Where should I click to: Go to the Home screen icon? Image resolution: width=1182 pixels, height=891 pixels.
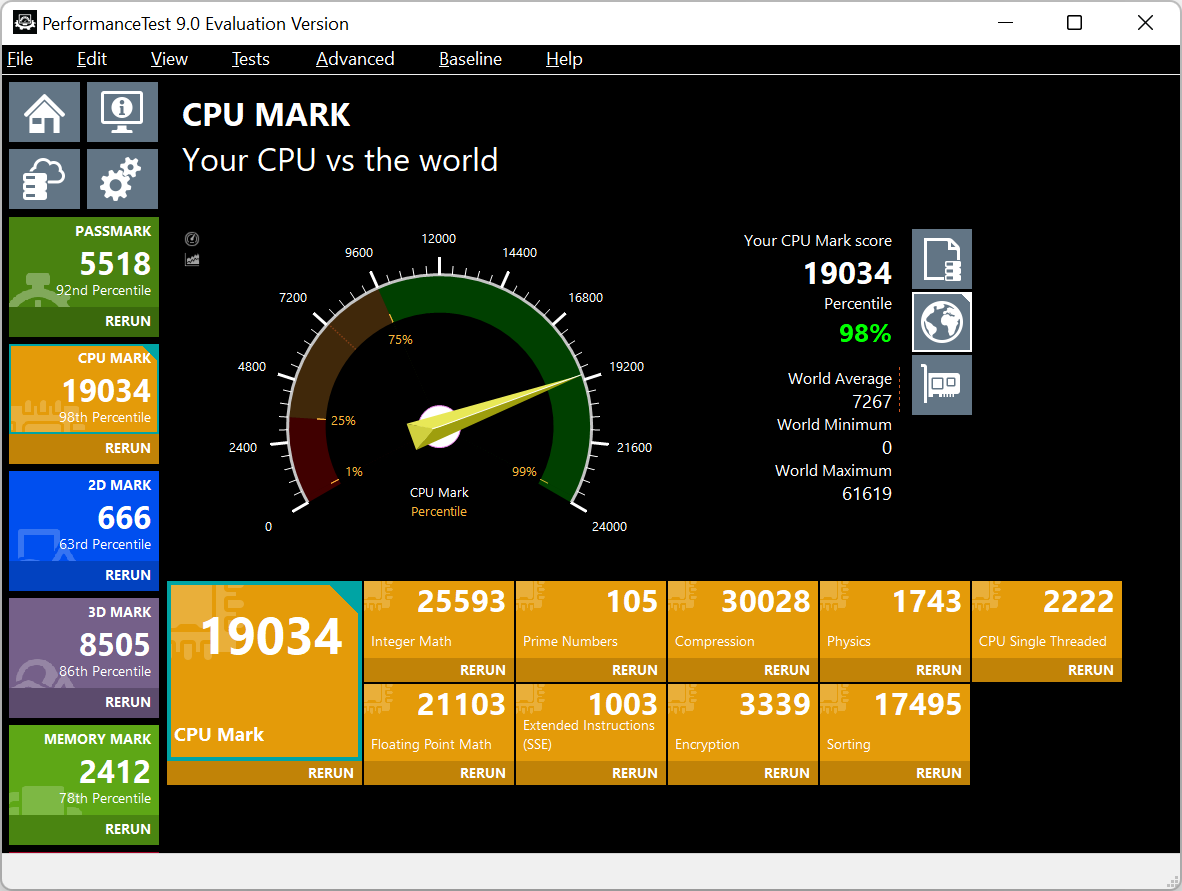pyautogui.click(x=44, y=112)
